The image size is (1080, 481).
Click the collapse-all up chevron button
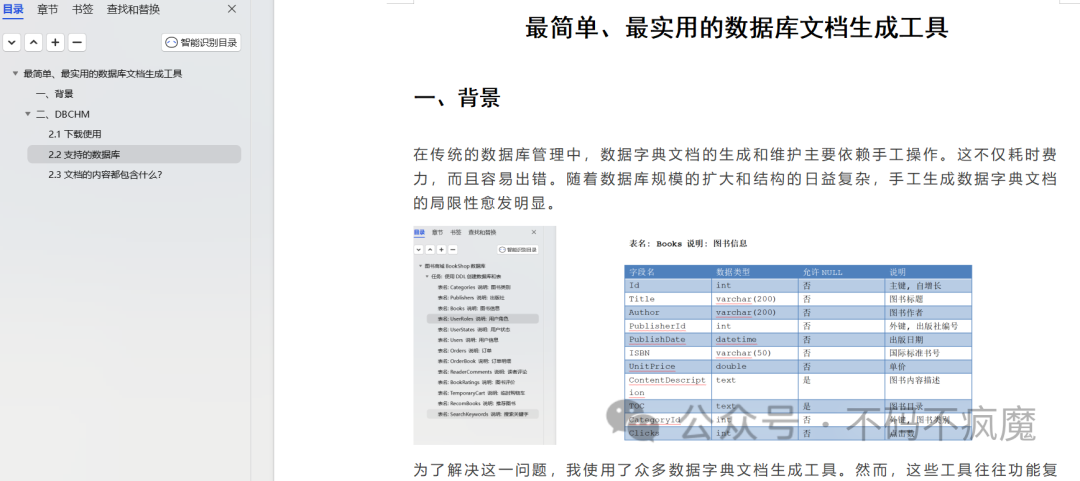pos(34,43)
